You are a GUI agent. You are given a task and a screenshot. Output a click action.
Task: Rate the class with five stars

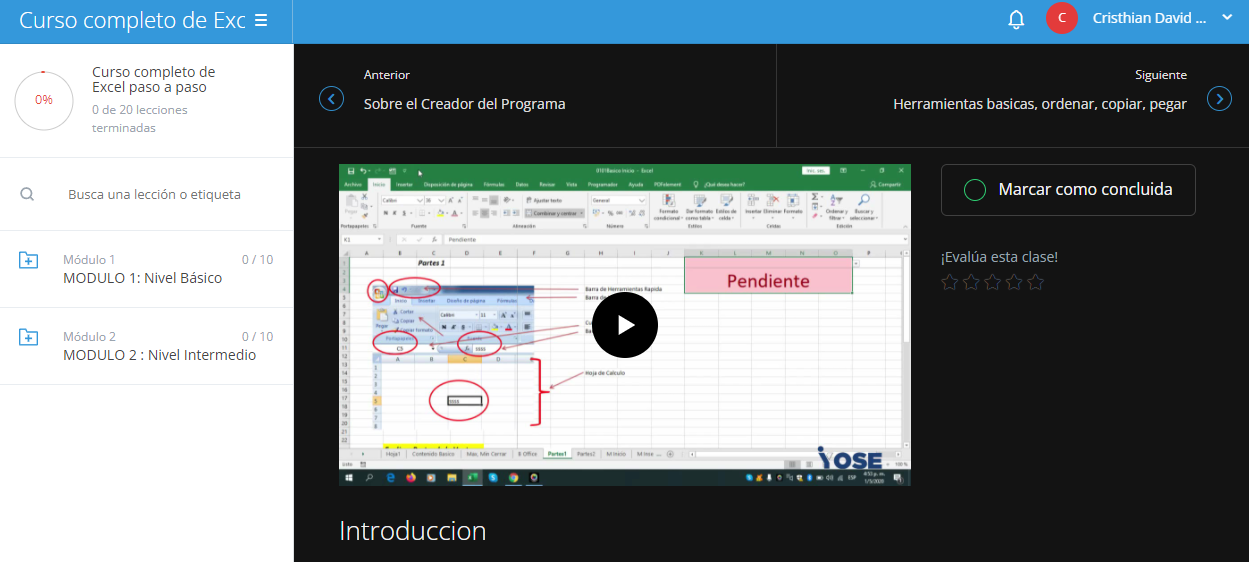1036,283
